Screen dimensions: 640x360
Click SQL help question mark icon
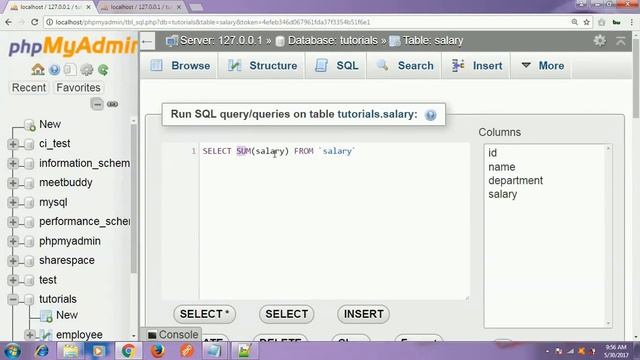pyautogui.click(x=430, y=115)
